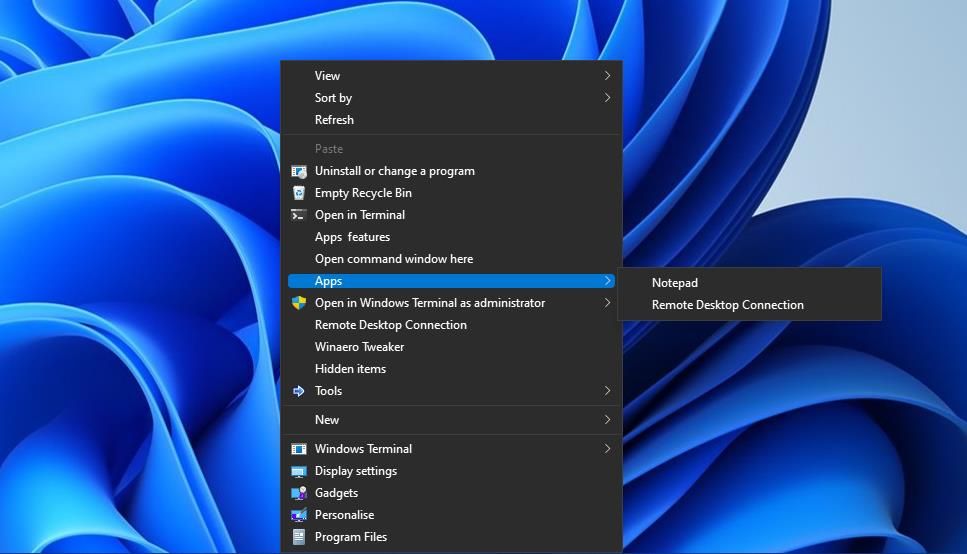Click the Program Files icon
The image size is (967, 554).
298,537
